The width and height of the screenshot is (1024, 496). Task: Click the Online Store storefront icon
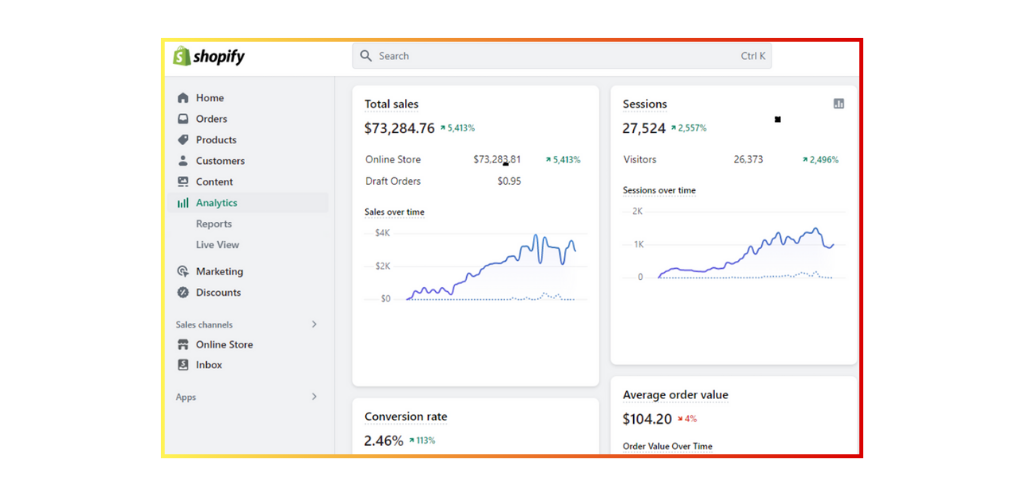pos(183,345)
